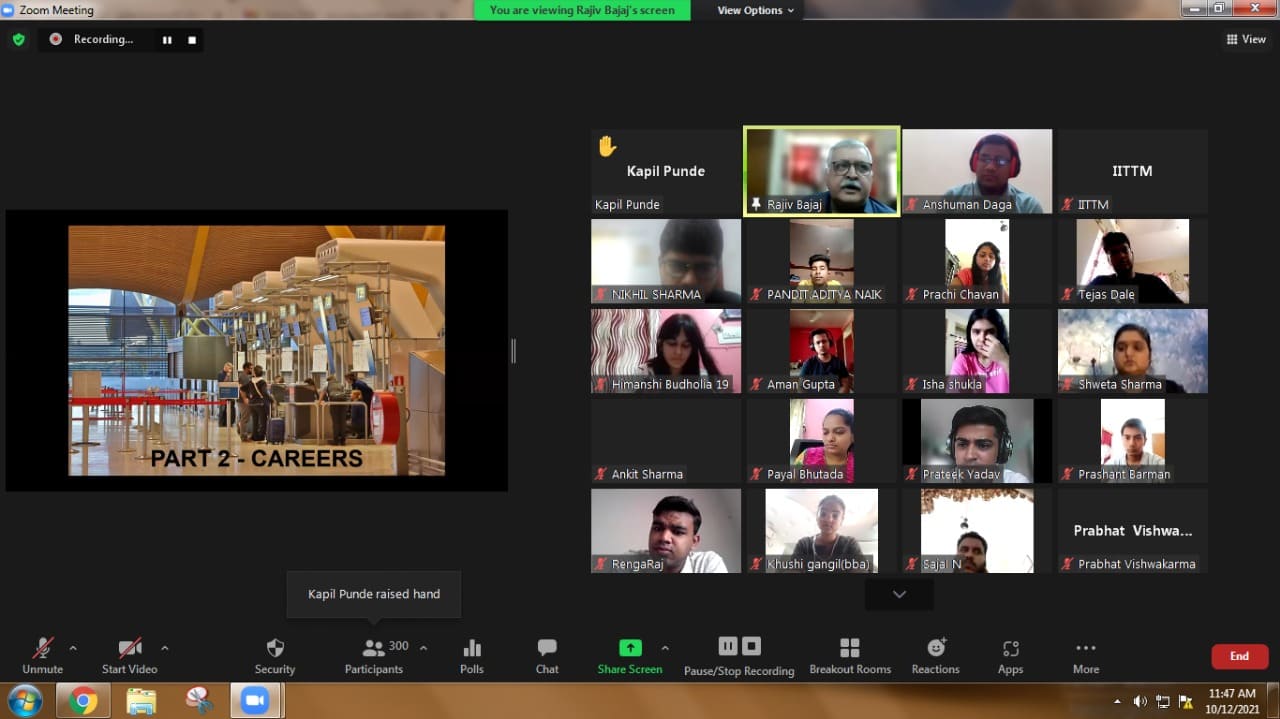Image resolution: width=1280 pixels, height=719 pixels.
Task: Select Himanshi Budholia's video tile
Action: tap(666, 351)
